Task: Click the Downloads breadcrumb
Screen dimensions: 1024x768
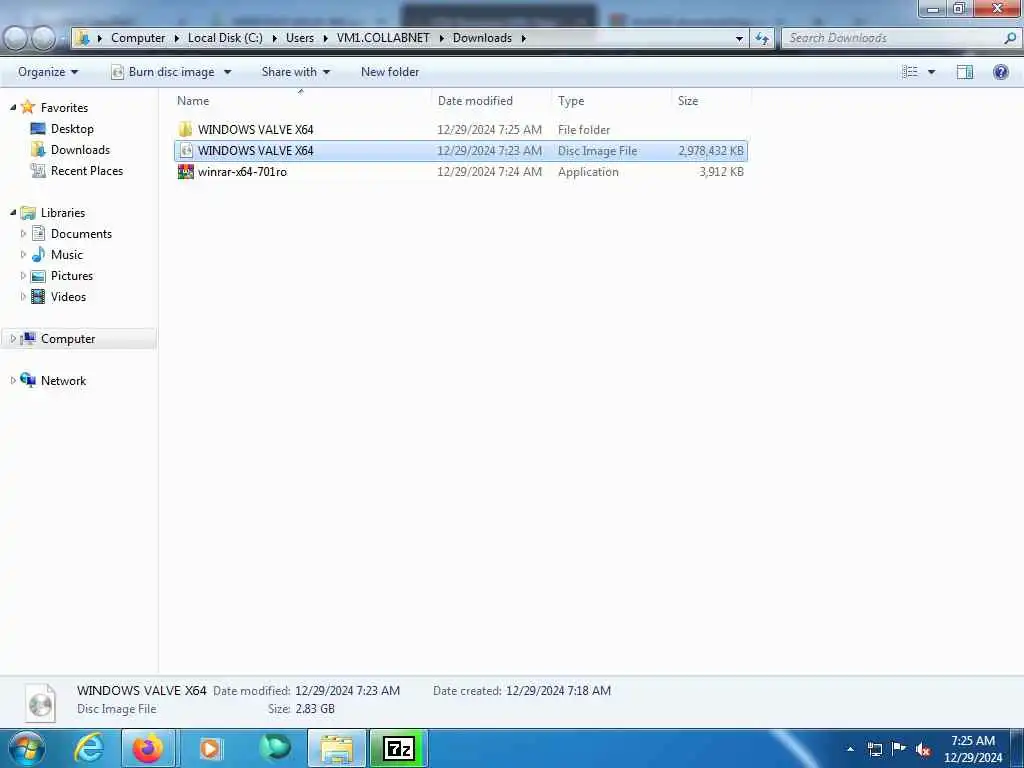Action: click(x=482, y=38)
